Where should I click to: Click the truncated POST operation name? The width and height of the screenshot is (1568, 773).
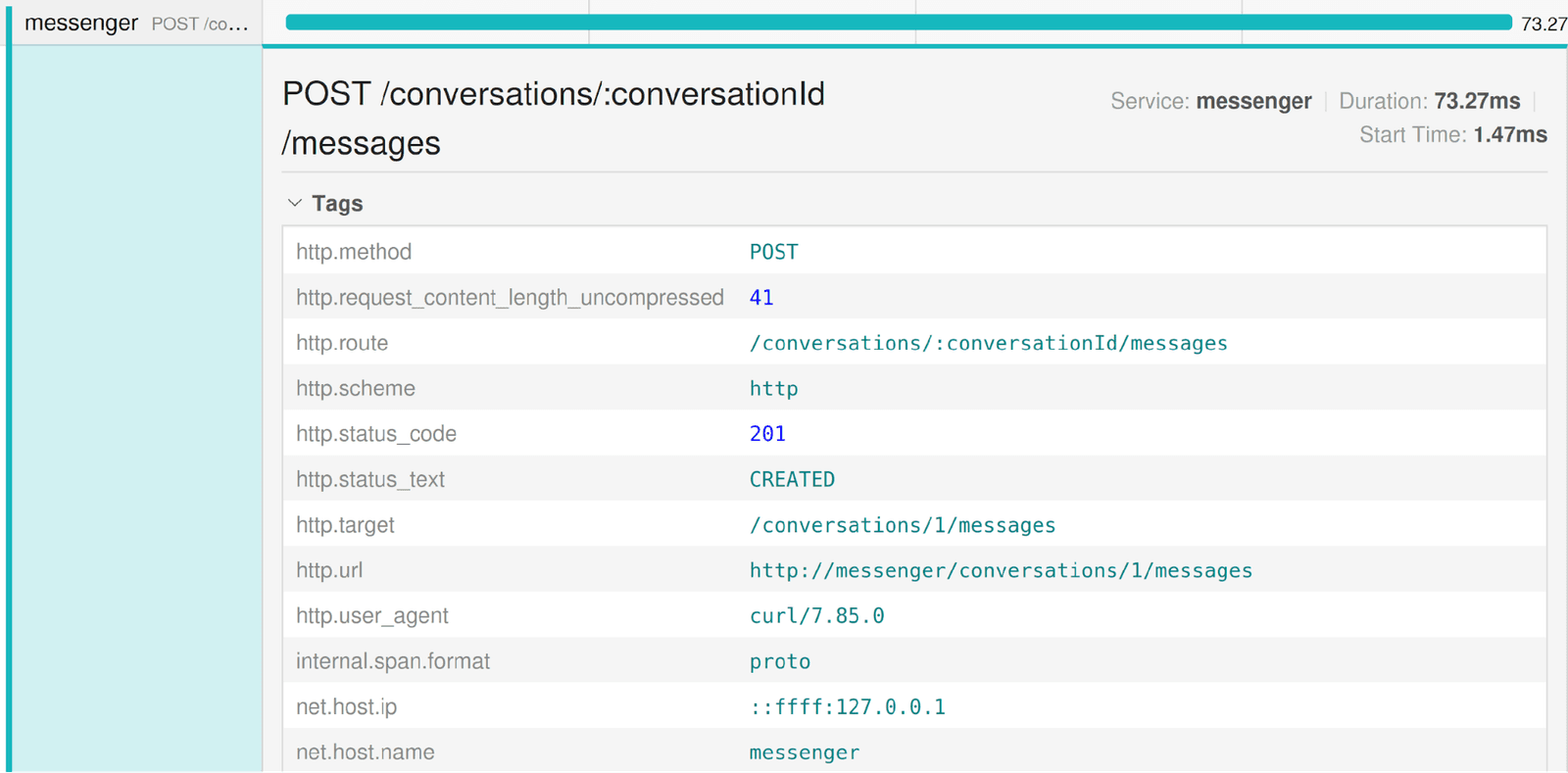click(200, 24)
